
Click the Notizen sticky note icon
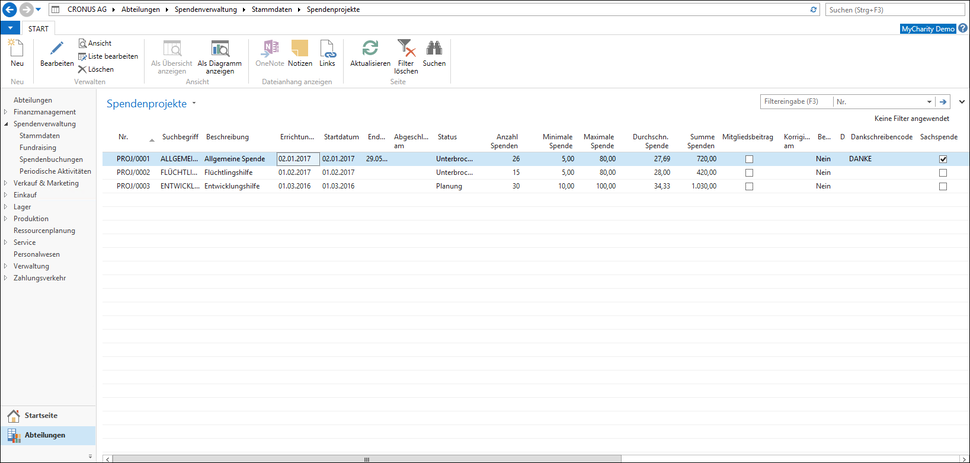(x=300, y=48)
